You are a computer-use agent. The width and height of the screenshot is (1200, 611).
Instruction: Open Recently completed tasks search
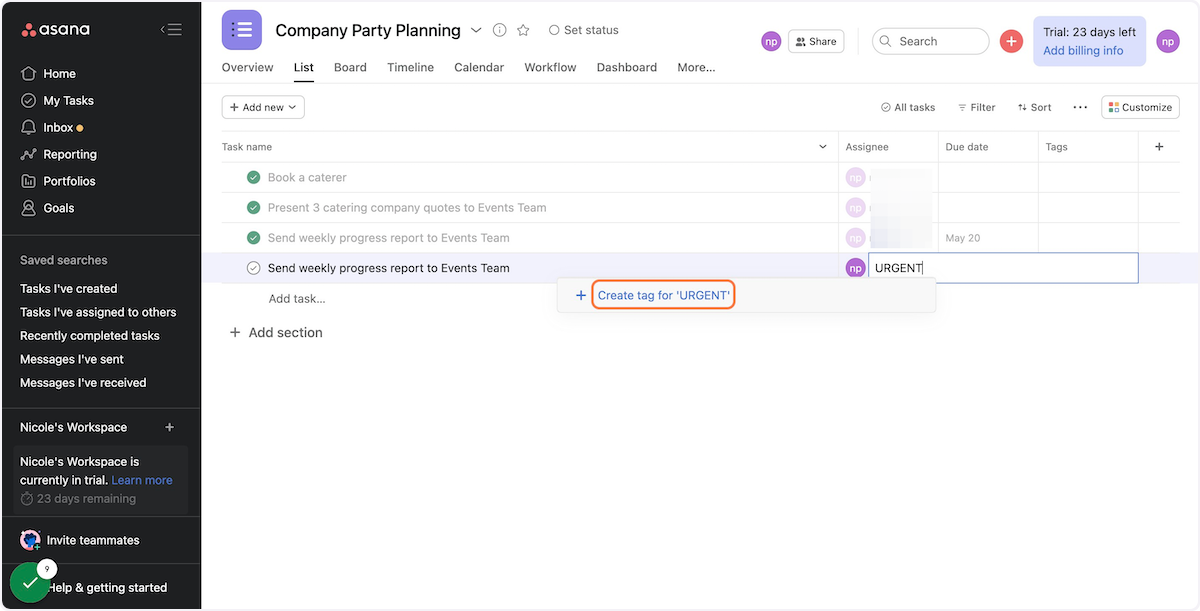(90, 336)
